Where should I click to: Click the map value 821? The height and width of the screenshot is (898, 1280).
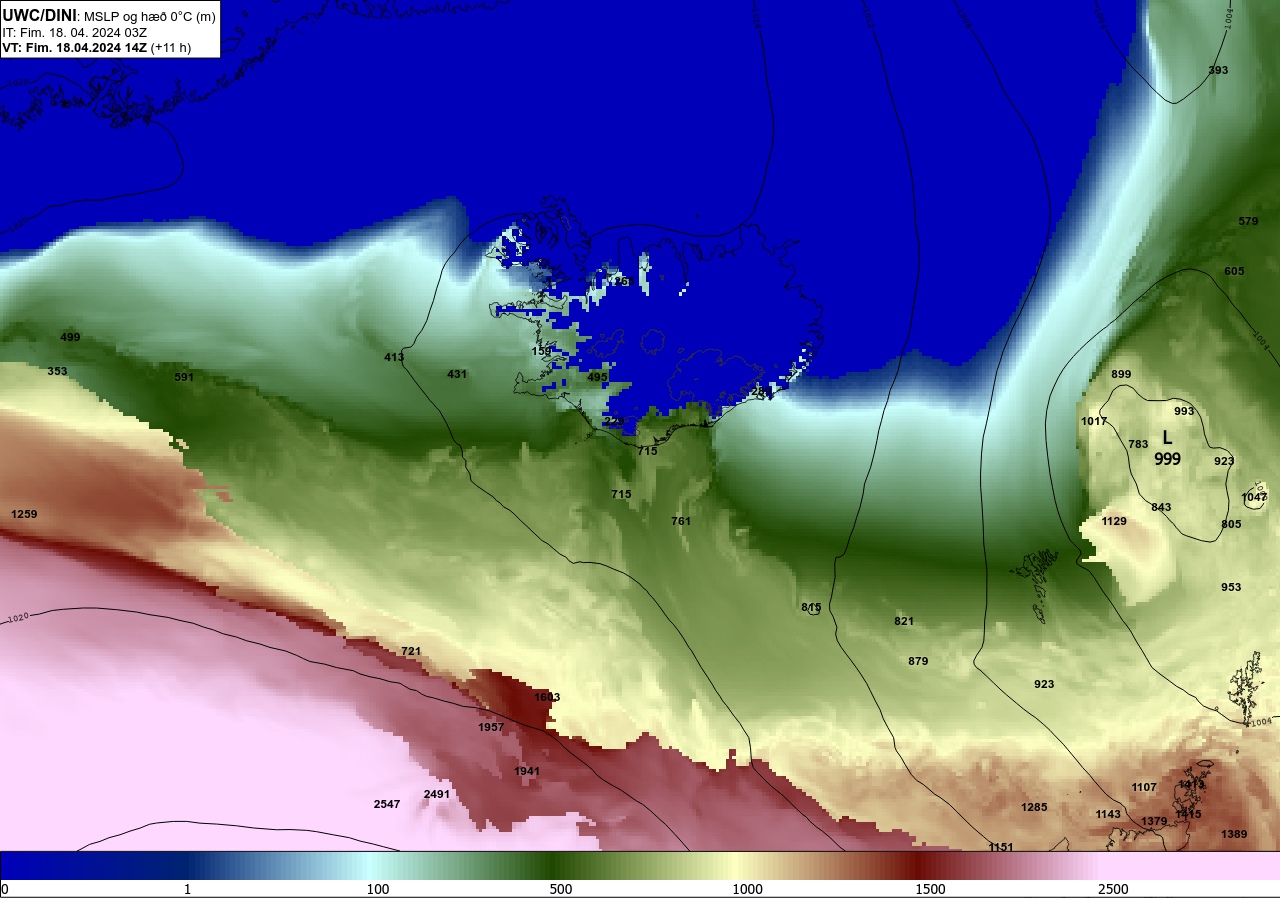[904, 621]
